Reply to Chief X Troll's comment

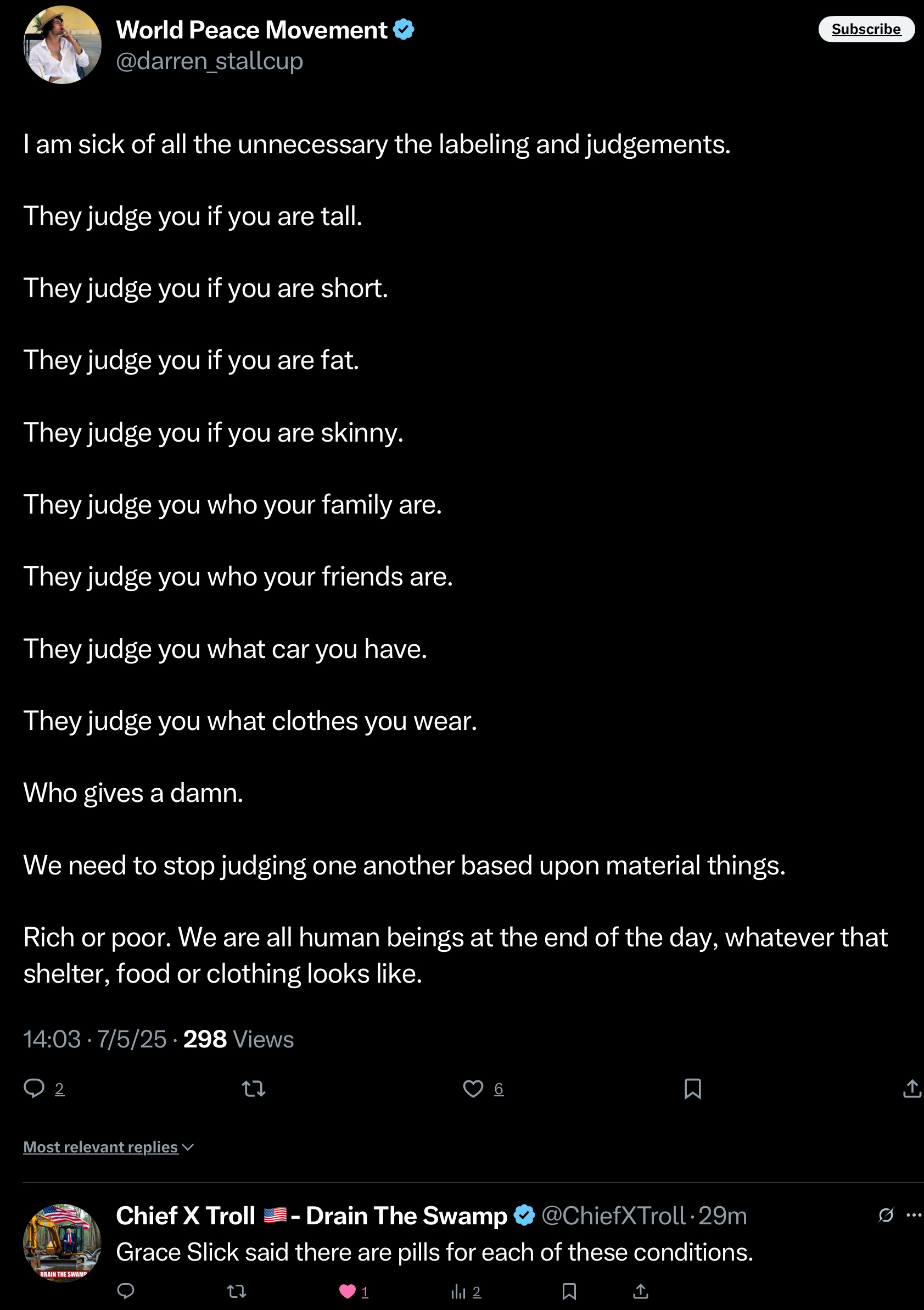point(126,1291)
